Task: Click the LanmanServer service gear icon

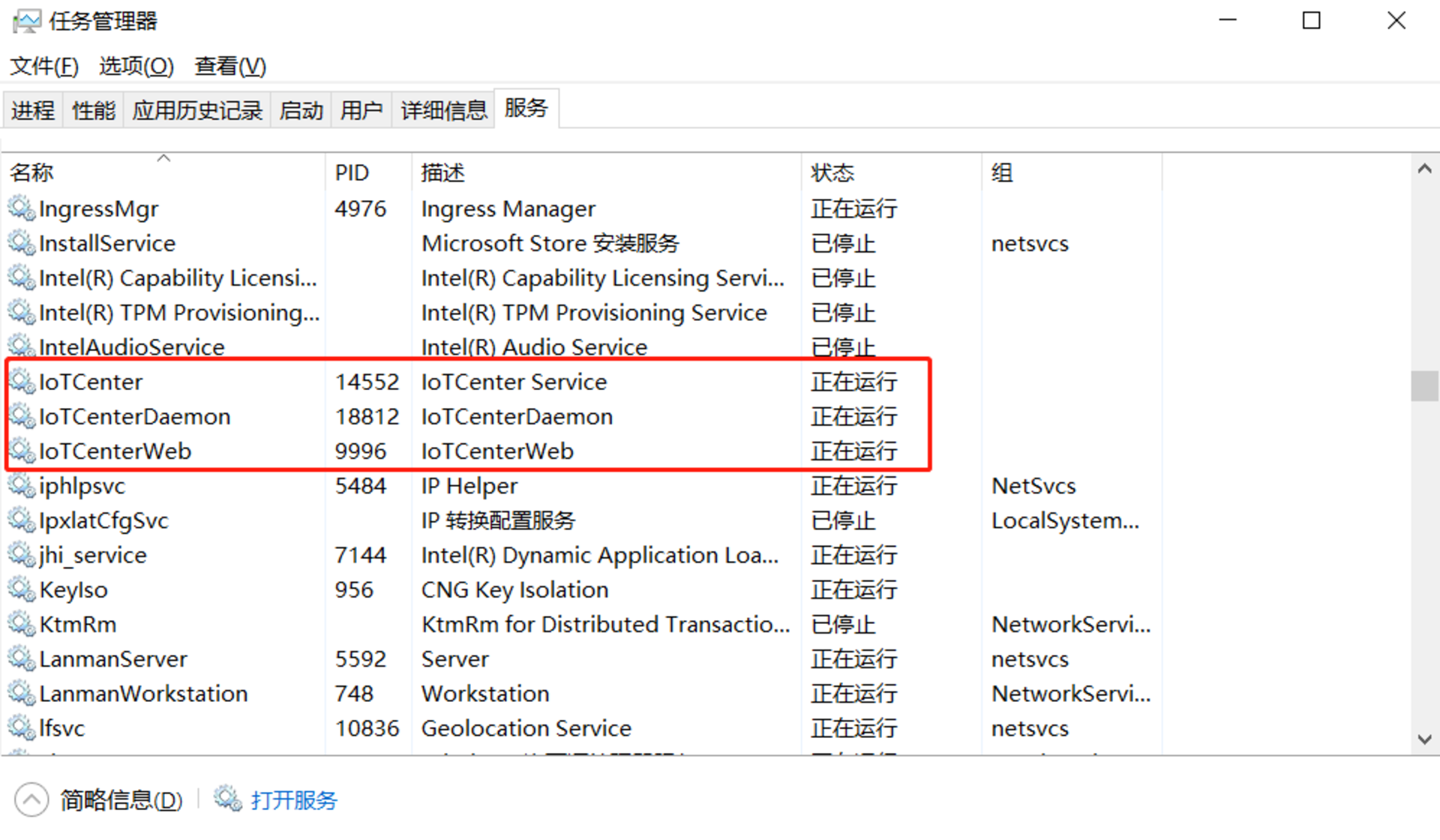Action: 22,658
